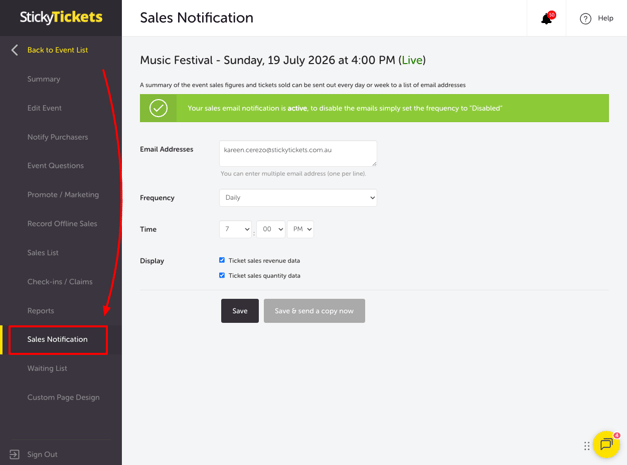Open Custom Page Design
Image resolution: width=627 pixels, height=465 pixels.
pyautogui.click(x=63, y=397)
